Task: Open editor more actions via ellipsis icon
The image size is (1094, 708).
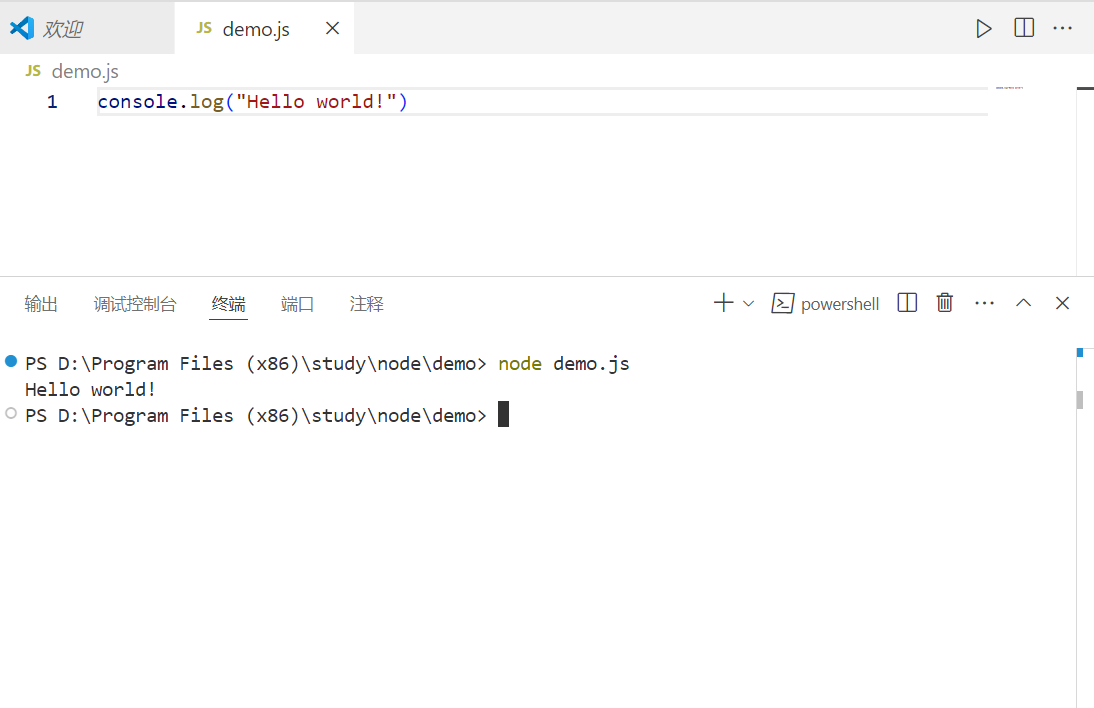Action: pos(1062,28)
